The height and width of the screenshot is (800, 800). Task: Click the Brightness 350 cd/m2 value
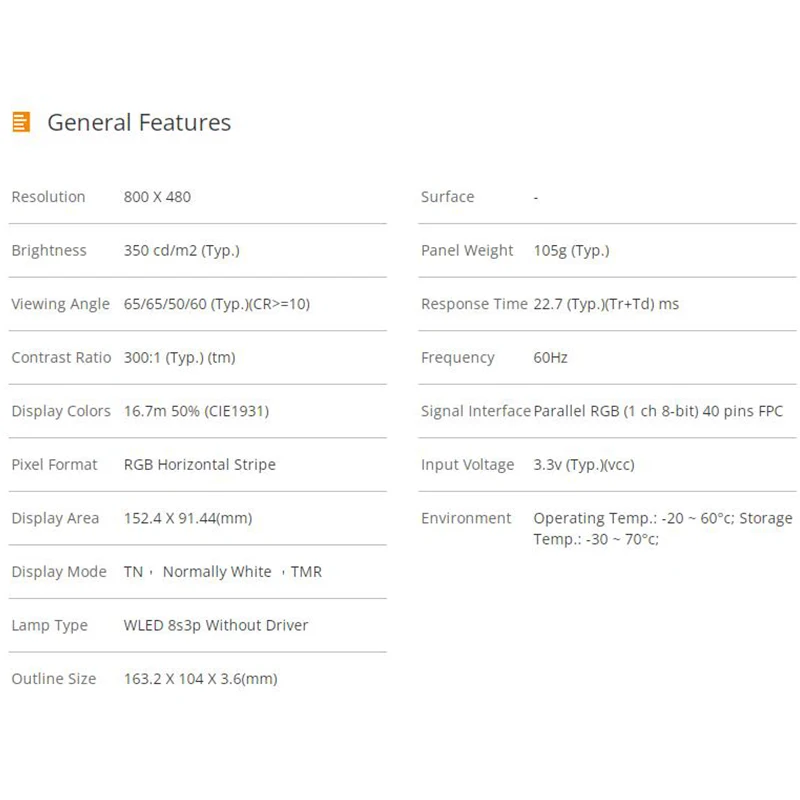click(x=181, y=251)
